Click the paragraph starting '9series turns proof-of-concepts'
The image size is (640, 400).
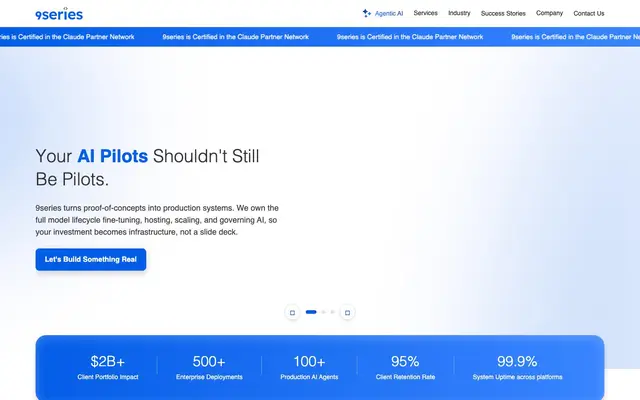tap(157, 220)
